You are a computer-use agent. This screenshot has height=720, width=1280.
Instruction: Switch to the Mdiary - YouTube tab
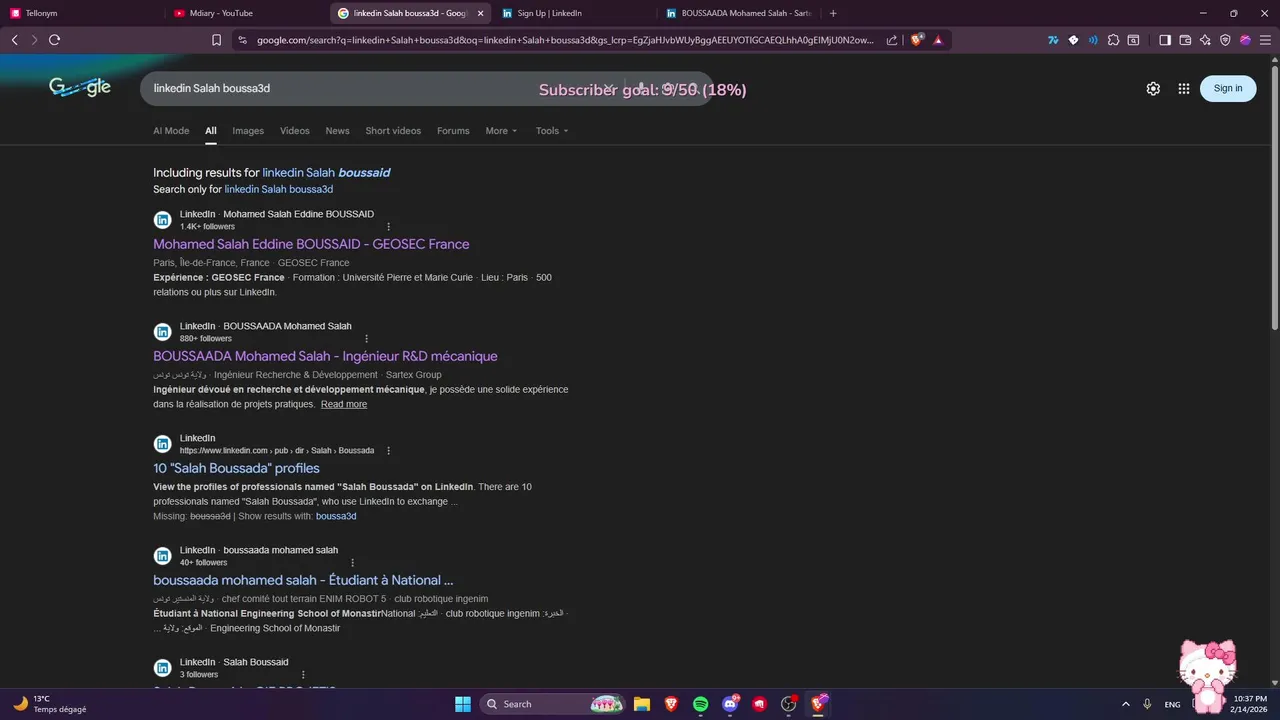click(x=245, y=13)
